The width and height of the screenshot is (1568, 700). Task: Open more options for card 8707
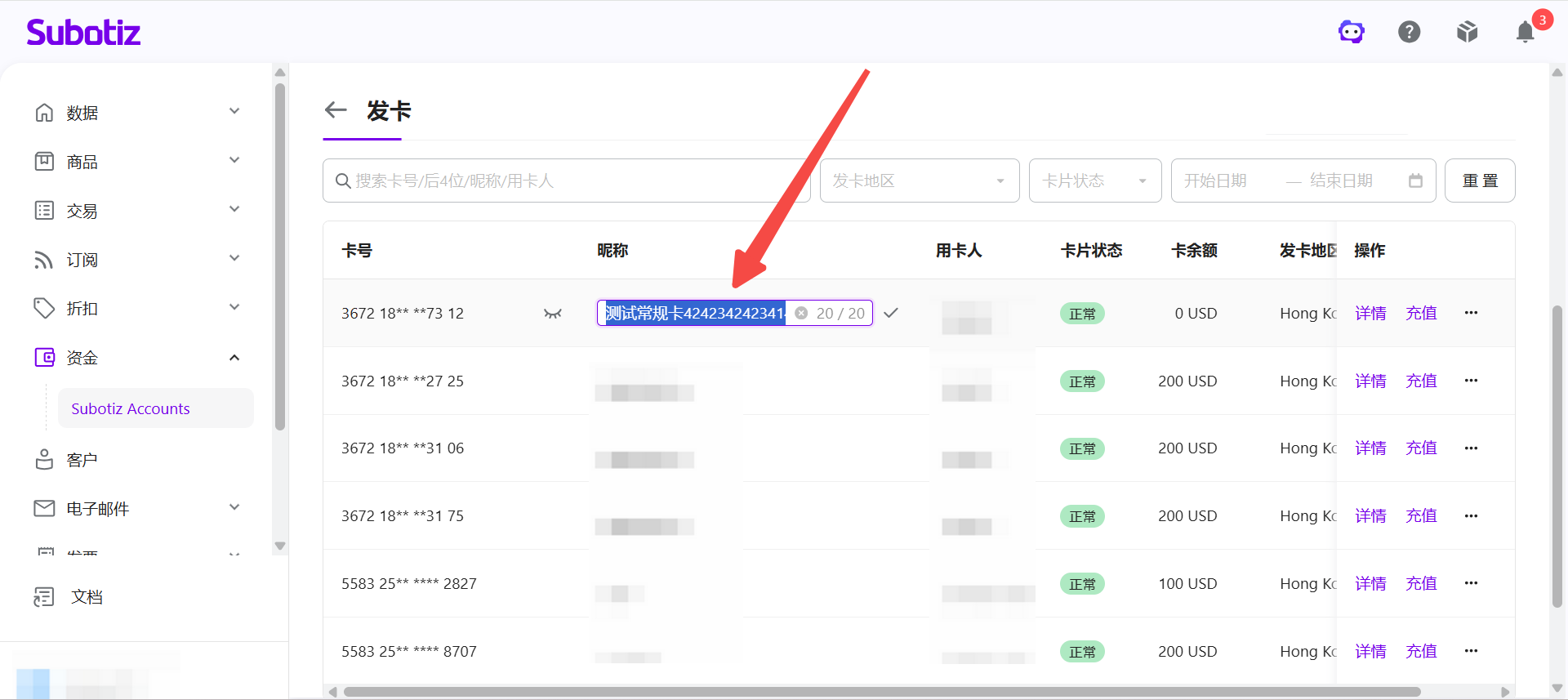click(1471, 651)
